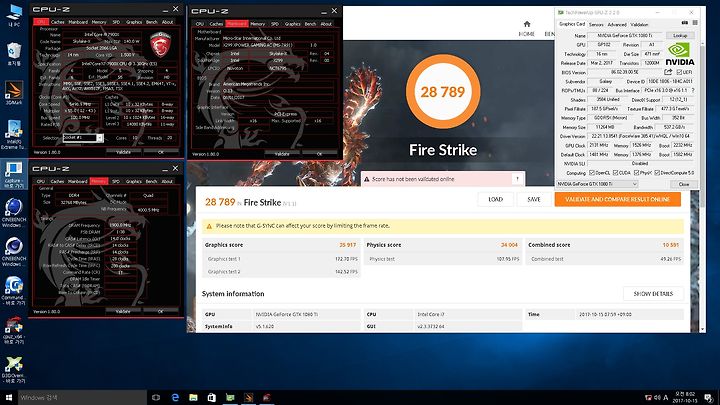Image resolution: width=720 pixels, height=405 pixels.
Task: Toggle the PhysX checkbox in GPU-Z
Action: coord(636,173)
